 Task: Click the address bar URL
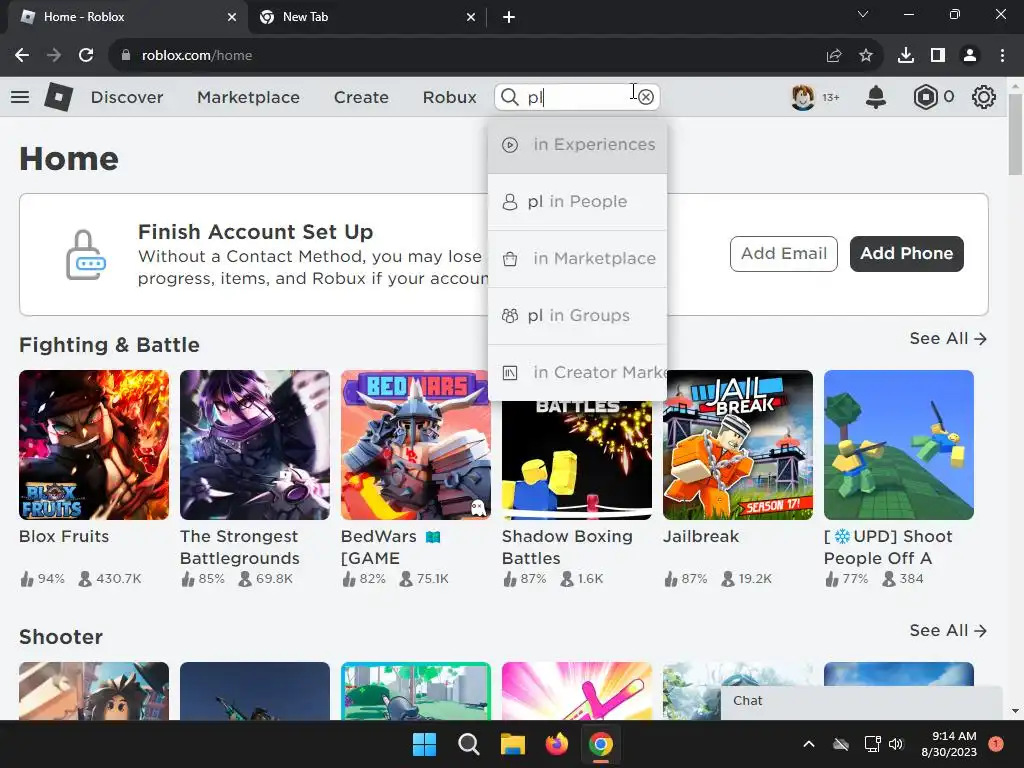tap(197, 56)
